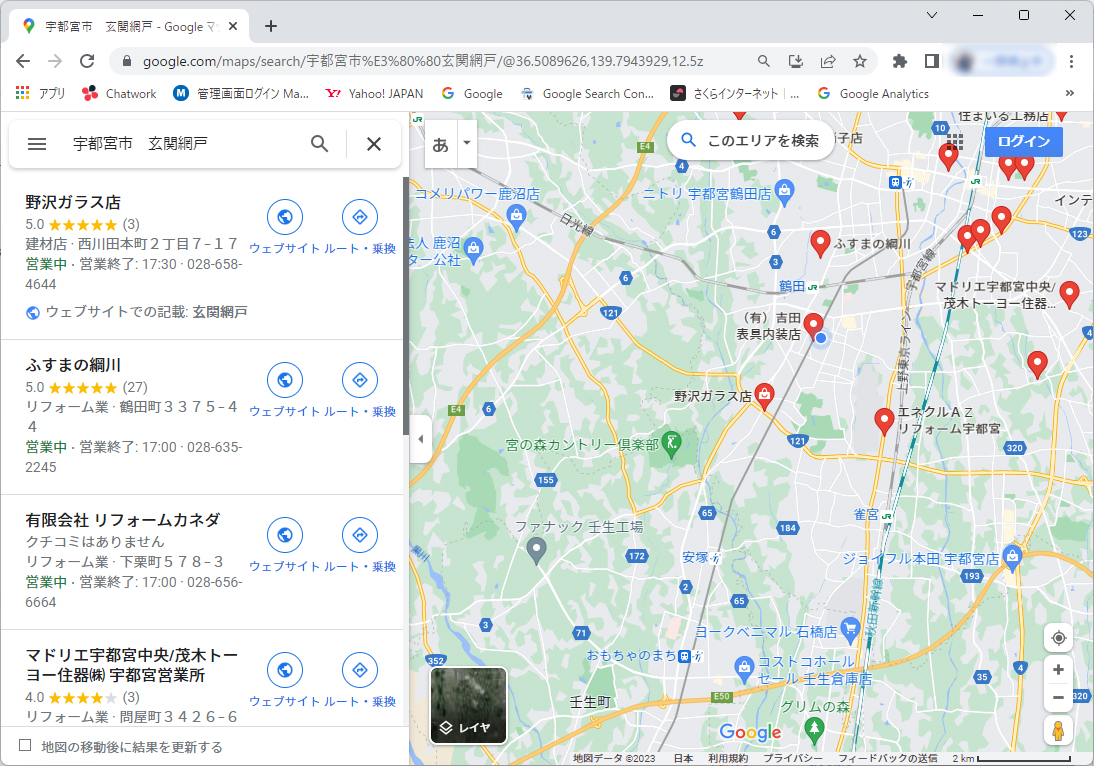The height and width of the screenshot is (766, 1094).
Task: Collapse the side panel with arrow
Action: point(420,439)
